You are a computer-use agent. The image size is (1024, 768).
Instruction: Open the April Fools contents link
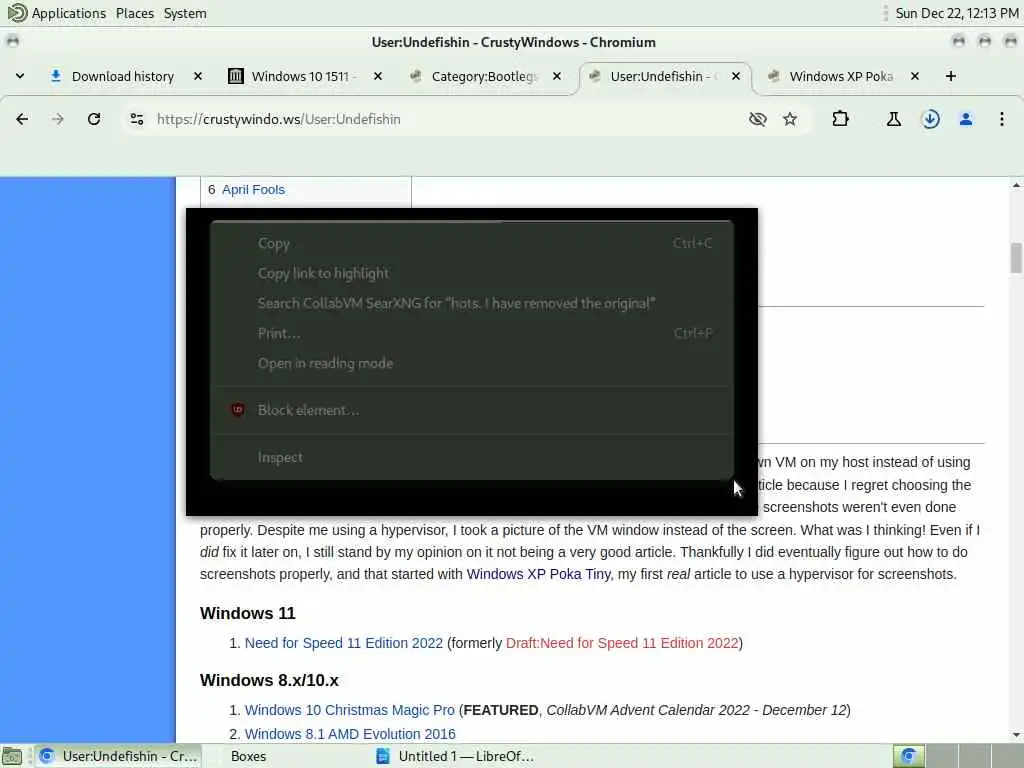253,189
